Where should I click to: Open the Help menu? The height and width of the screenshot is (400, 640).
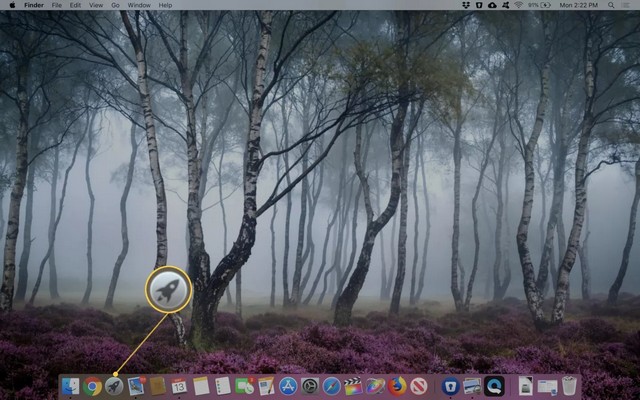click(x=165, y=5)
